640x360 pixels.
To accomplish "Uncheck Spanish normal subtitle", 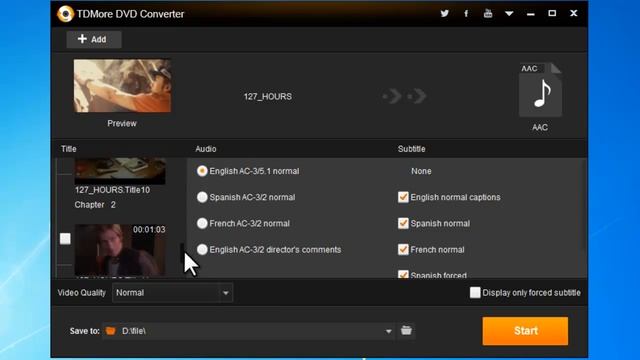I will (403, 223).
